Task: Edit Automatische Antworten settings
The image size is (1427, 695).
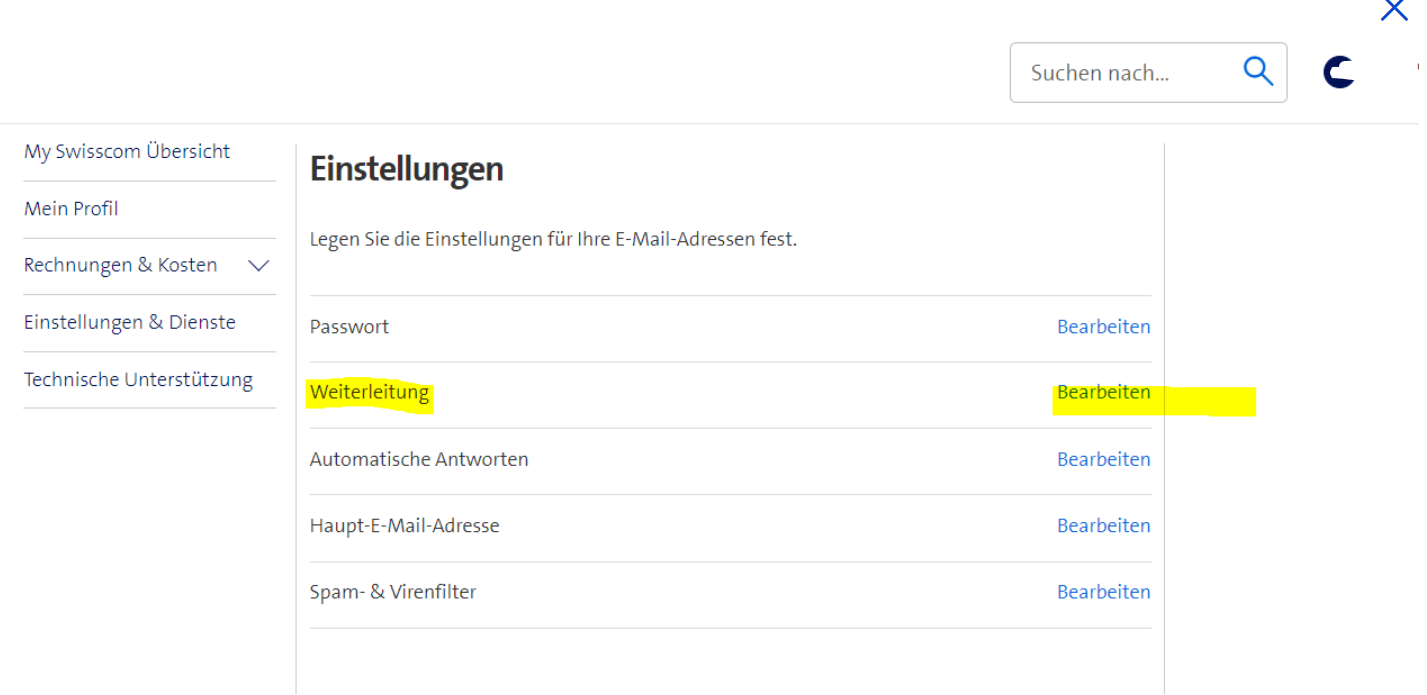Action: coord(1103,460)
